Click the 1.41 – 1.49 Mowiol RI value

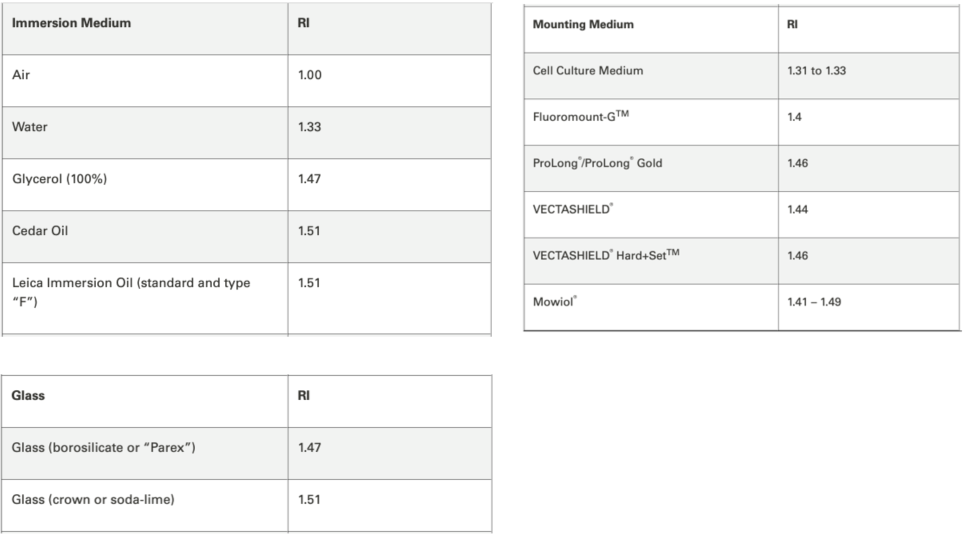814,301
